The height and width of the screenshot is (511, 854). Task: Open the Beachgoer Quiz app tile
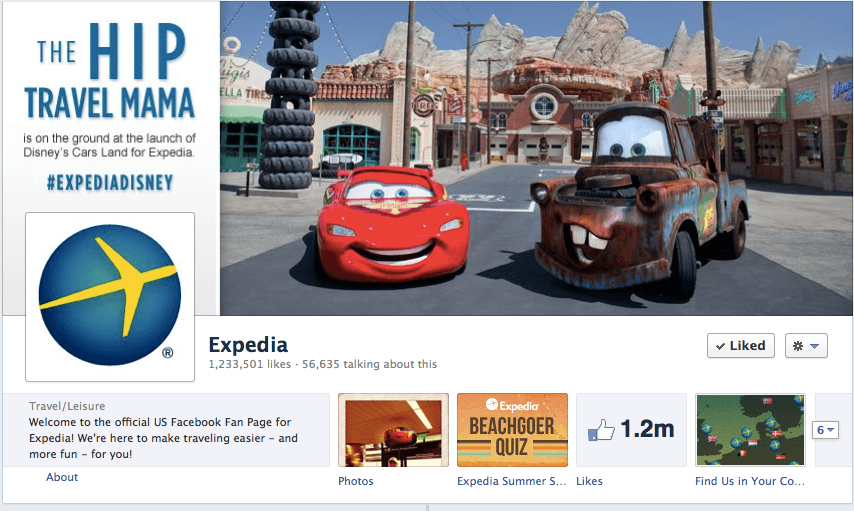512,430
